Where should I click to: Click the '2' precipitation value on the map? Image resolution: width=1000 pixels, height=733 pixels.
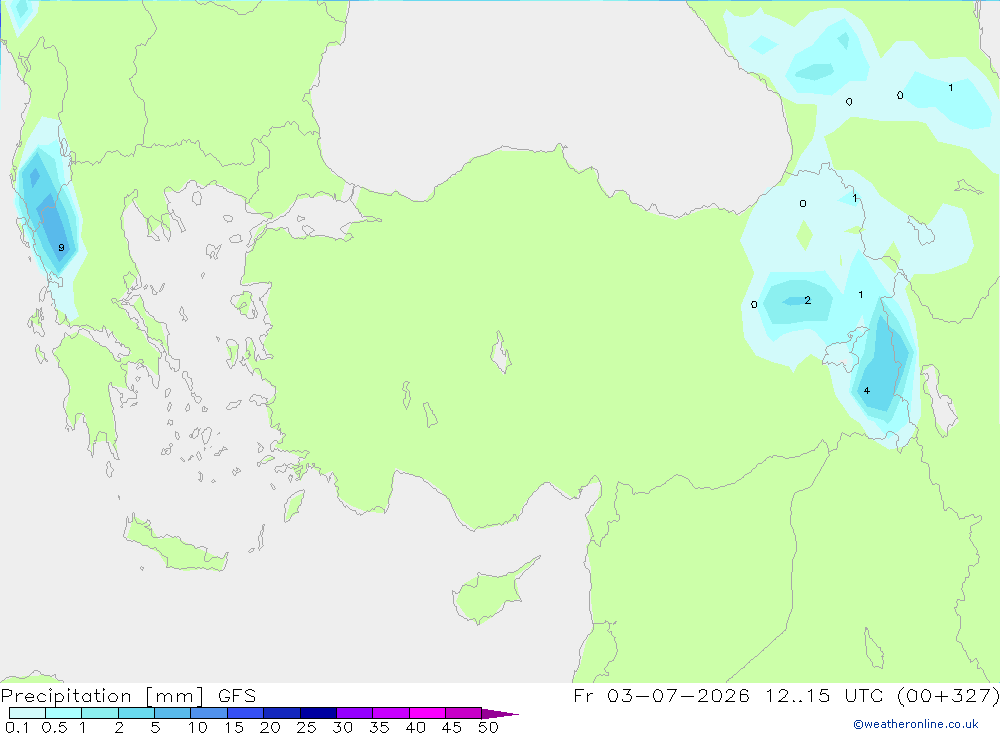(x=807, y=300)
